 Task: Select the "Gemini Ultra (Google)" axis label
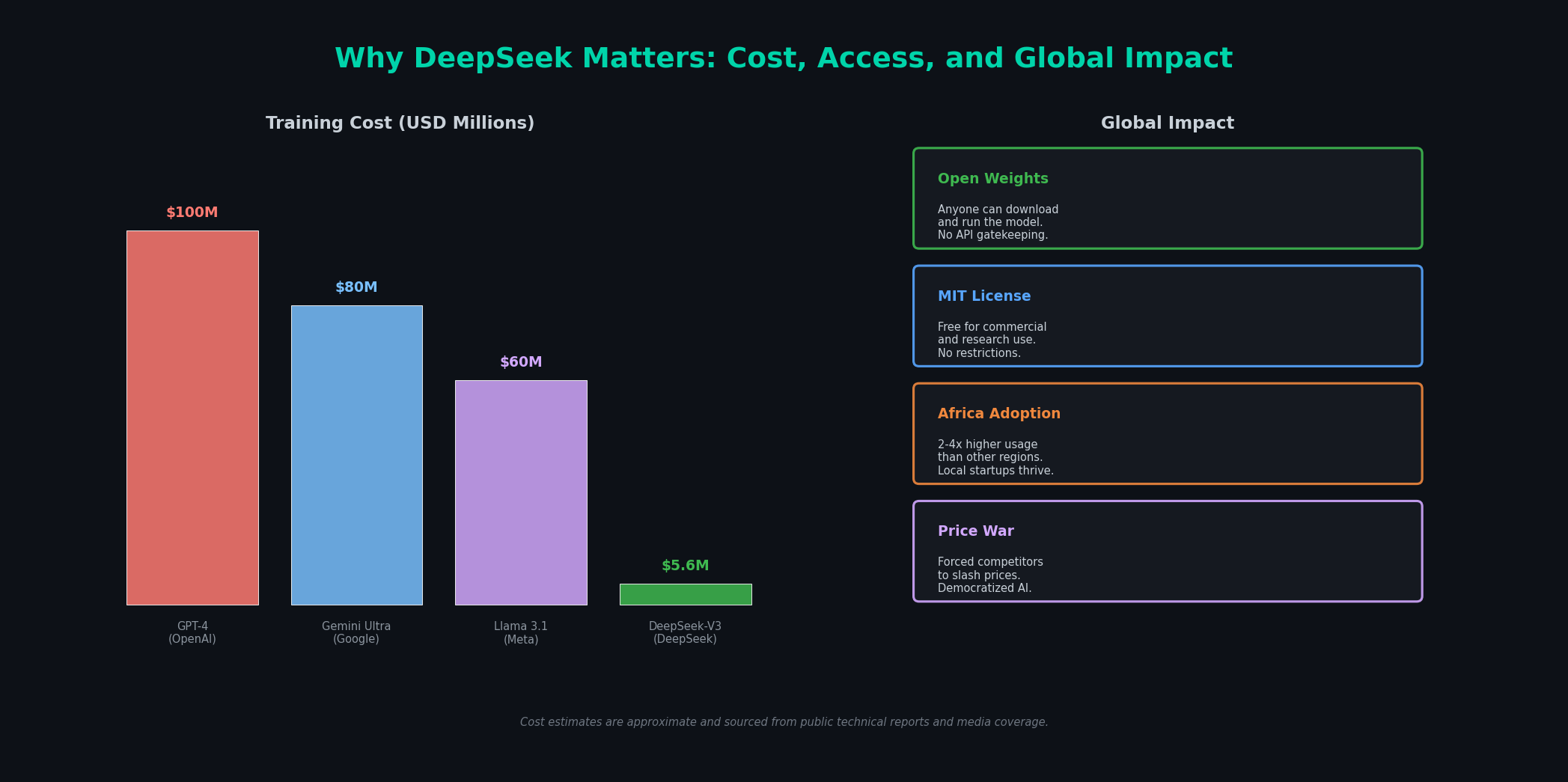[x=356, y=633]
